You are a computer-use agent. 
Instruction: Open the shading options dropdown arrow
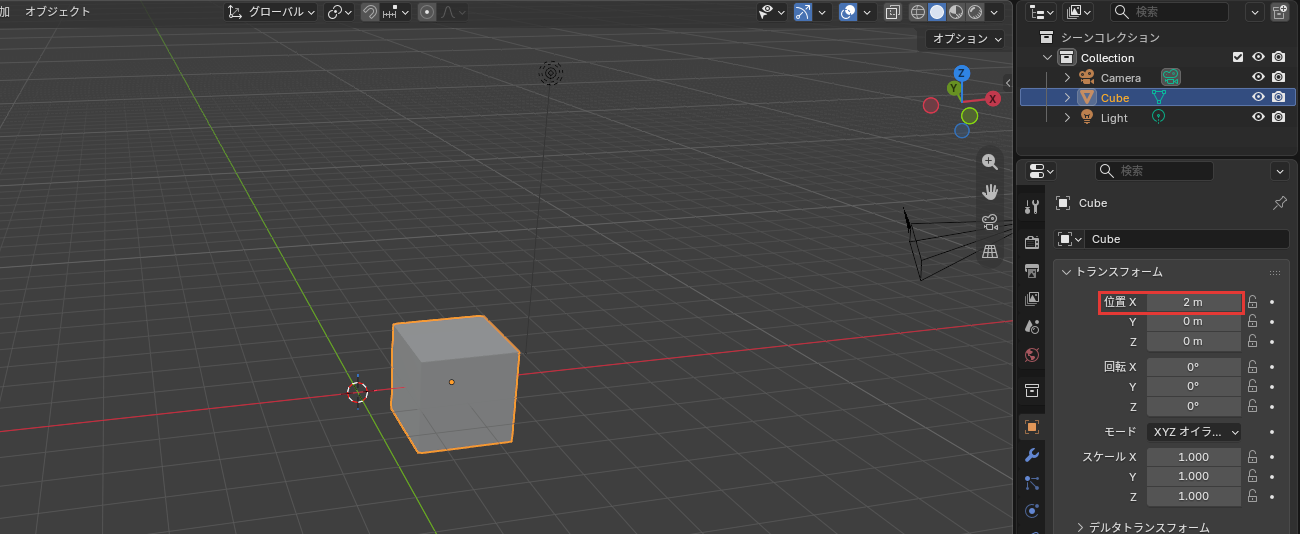click(994, 12)
